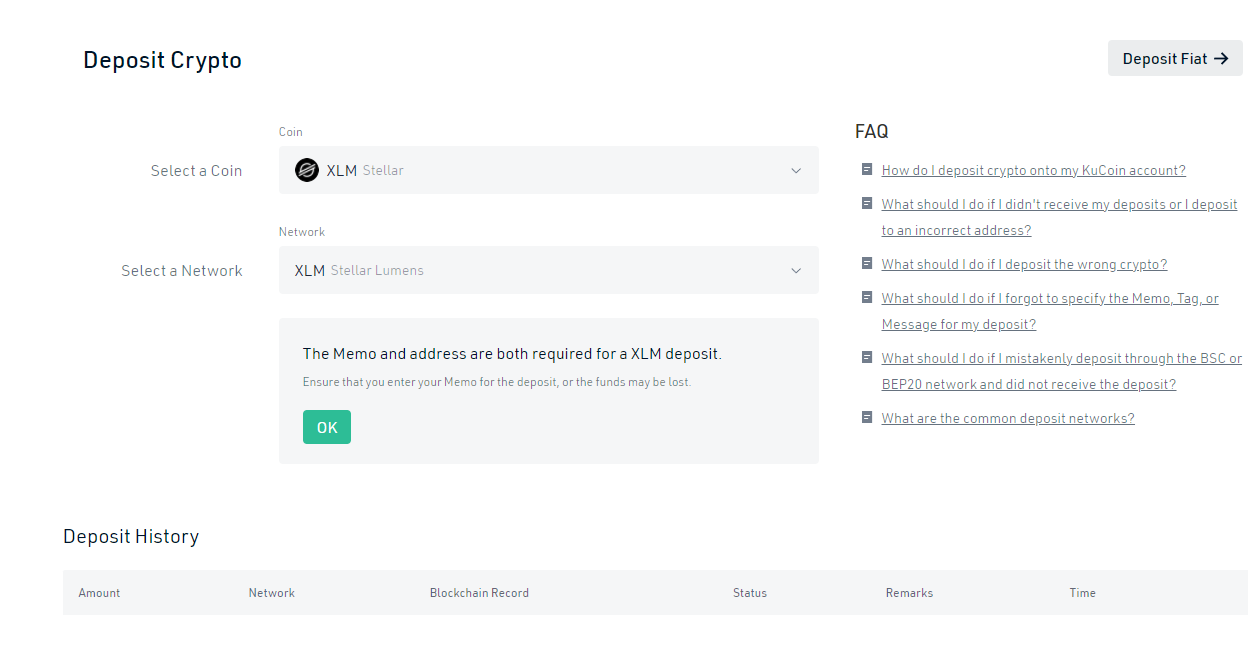1248x647 pixels.
Task: Click the Deposit History section heading
Action: [131, 537]
